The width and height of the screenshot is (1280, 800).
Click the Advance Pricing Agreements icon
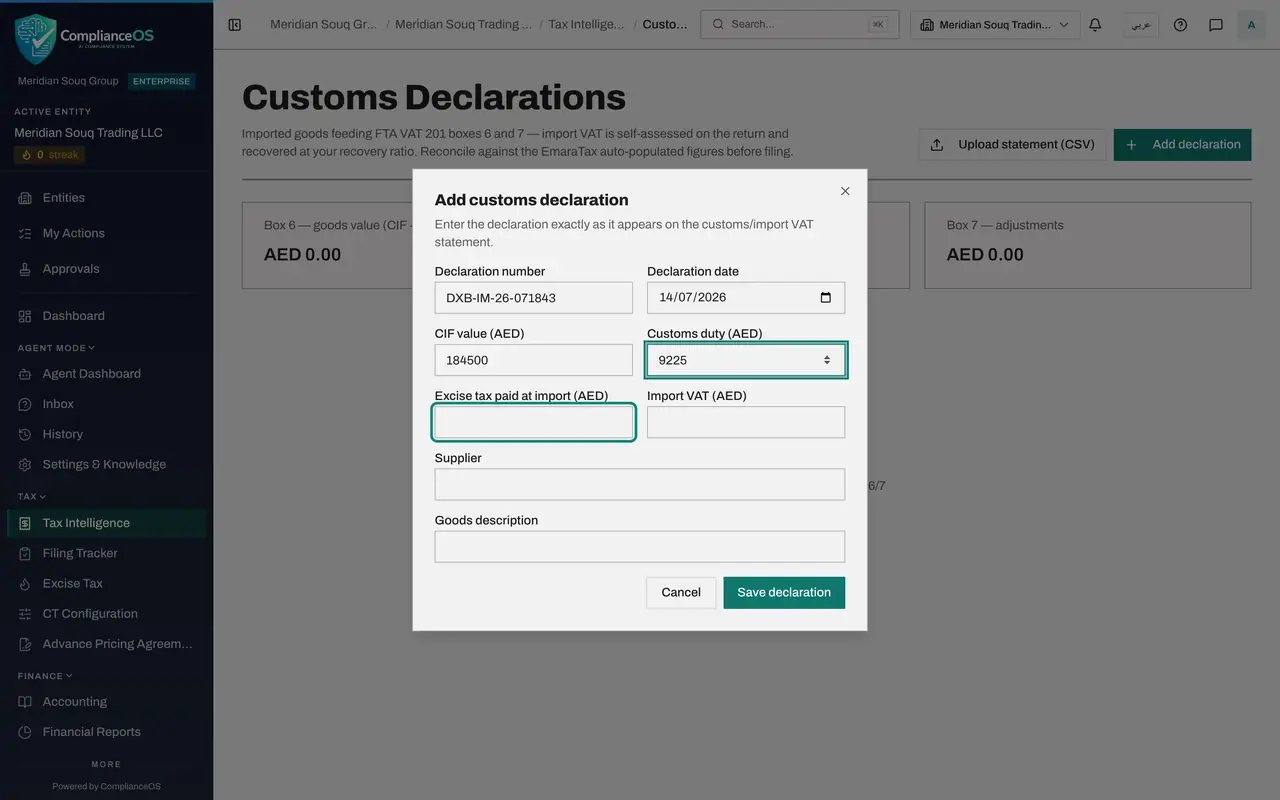coord(25,644)
